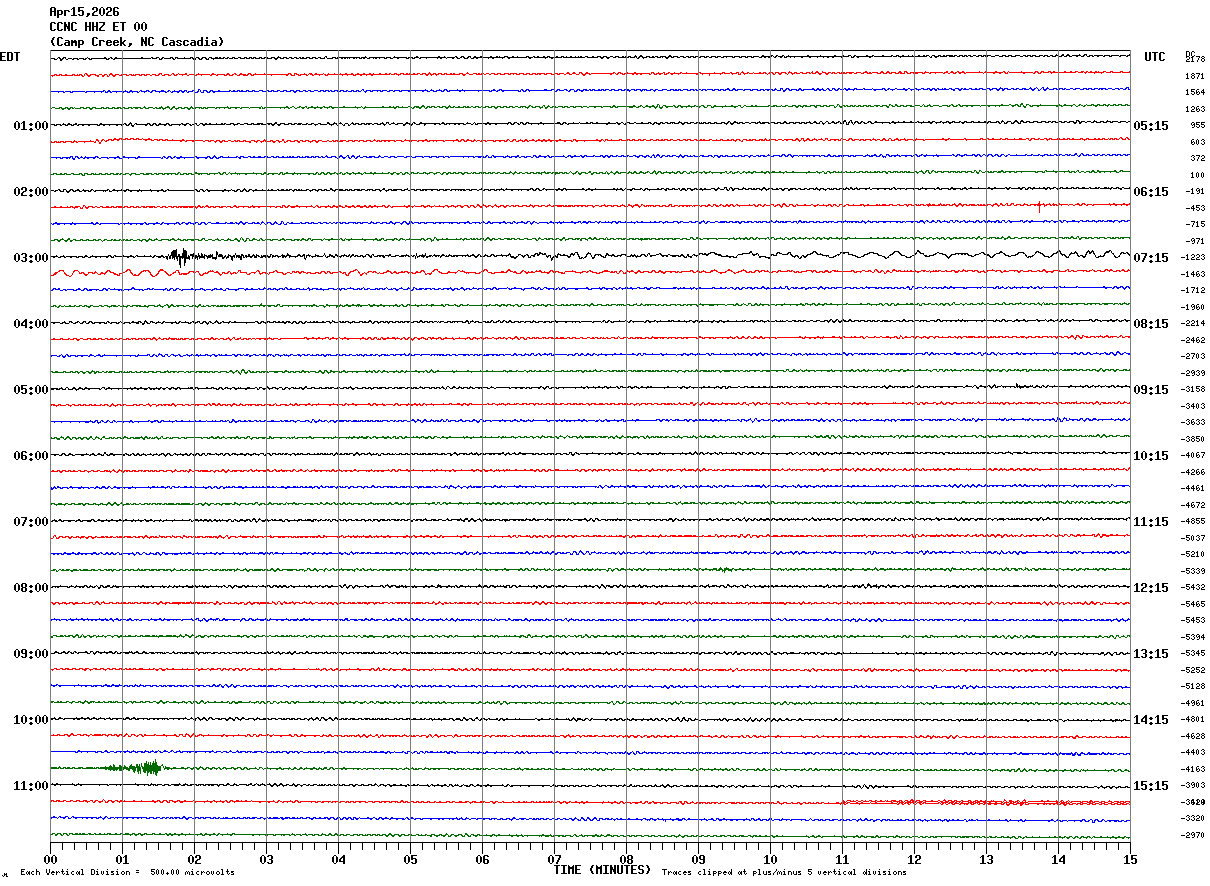This screenshot has width=1210, height=886.
Task: Click the DC offset value -4801
Action: pos(1193,720)
